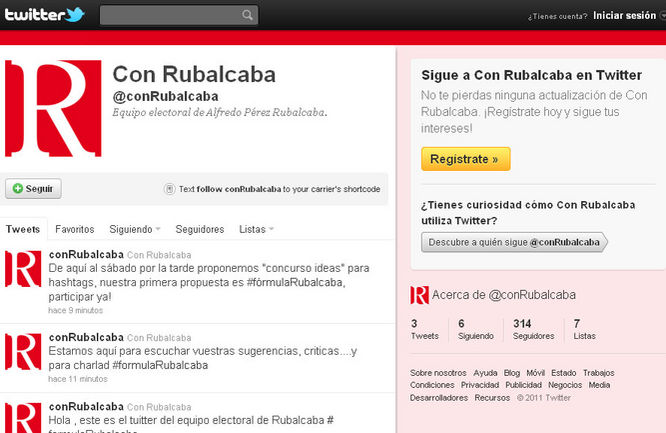This screenshot has width=666, height=433.
Task: Open conRubalcaba username on sugerencias tweet
Action: coord(86,337)
